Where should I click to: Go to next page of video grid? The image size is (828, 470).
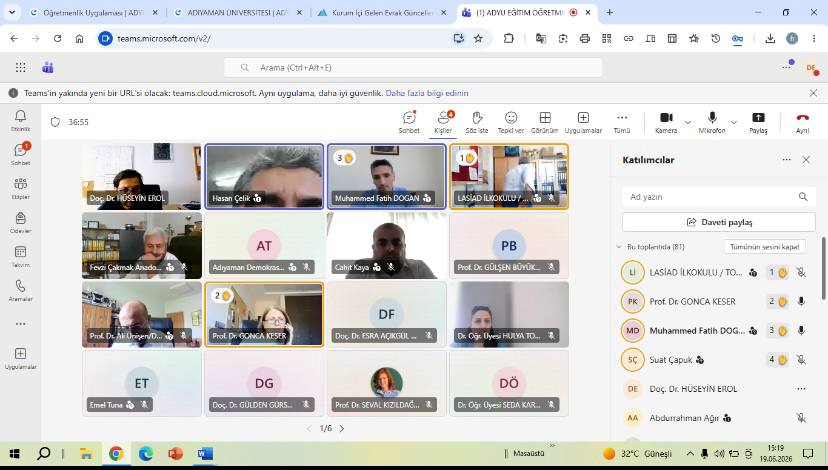(x=342, y=428)
